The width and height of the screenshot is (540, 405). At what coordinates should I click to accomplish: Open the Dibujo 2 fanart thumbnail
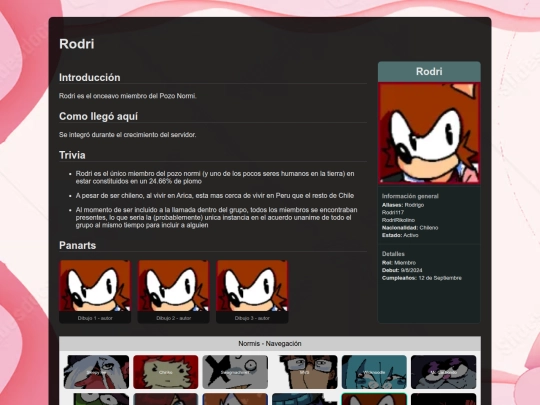(174, 285)
